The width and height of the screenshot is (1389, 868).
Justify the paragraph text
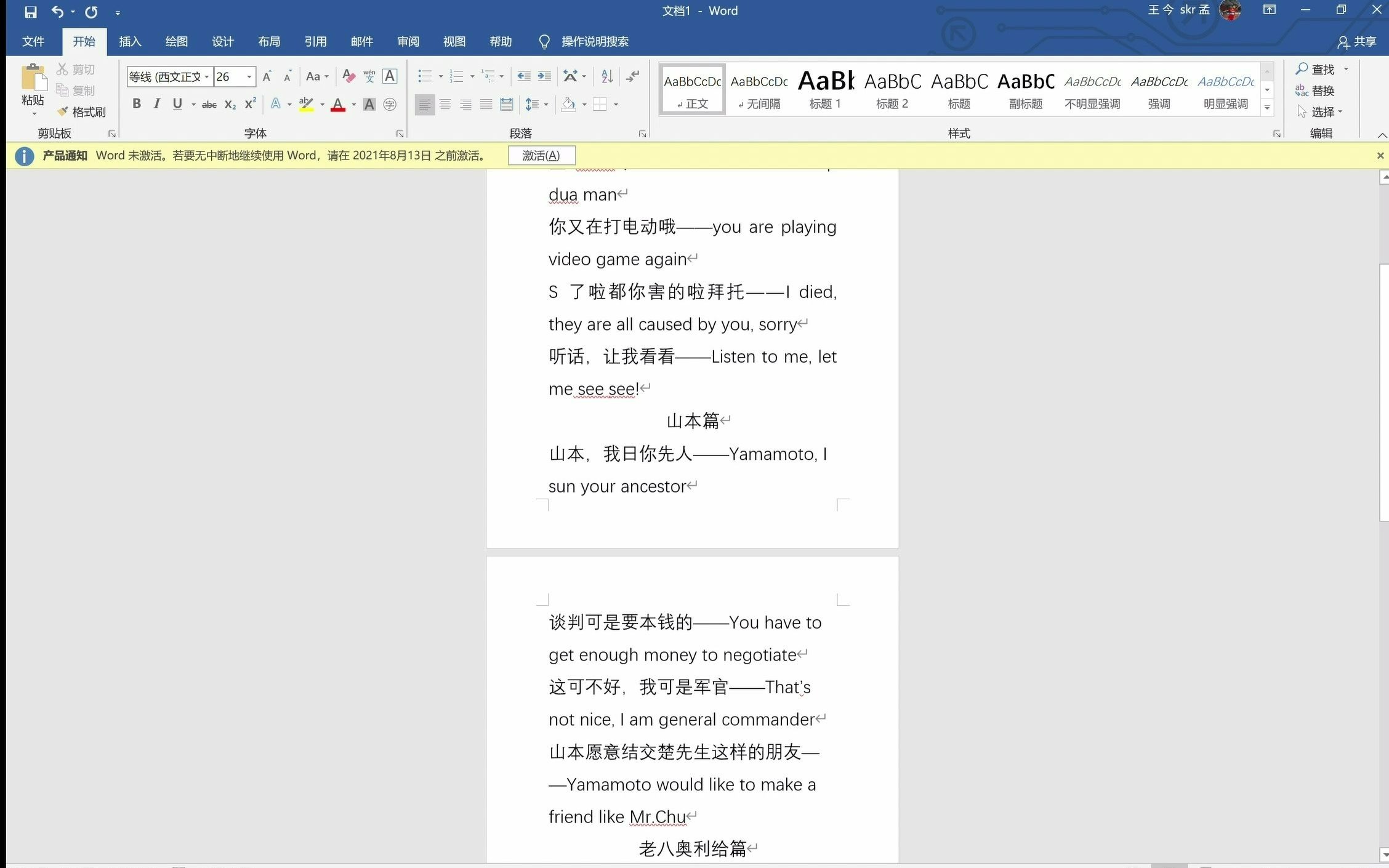coord(486,104)
